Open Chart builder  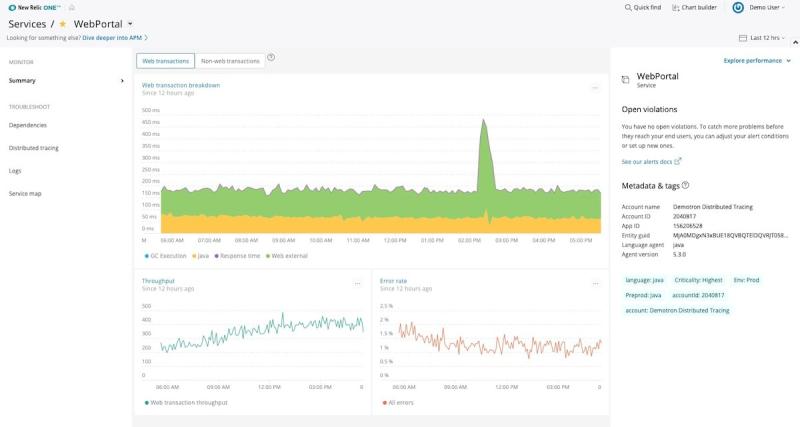click(694, 8)
